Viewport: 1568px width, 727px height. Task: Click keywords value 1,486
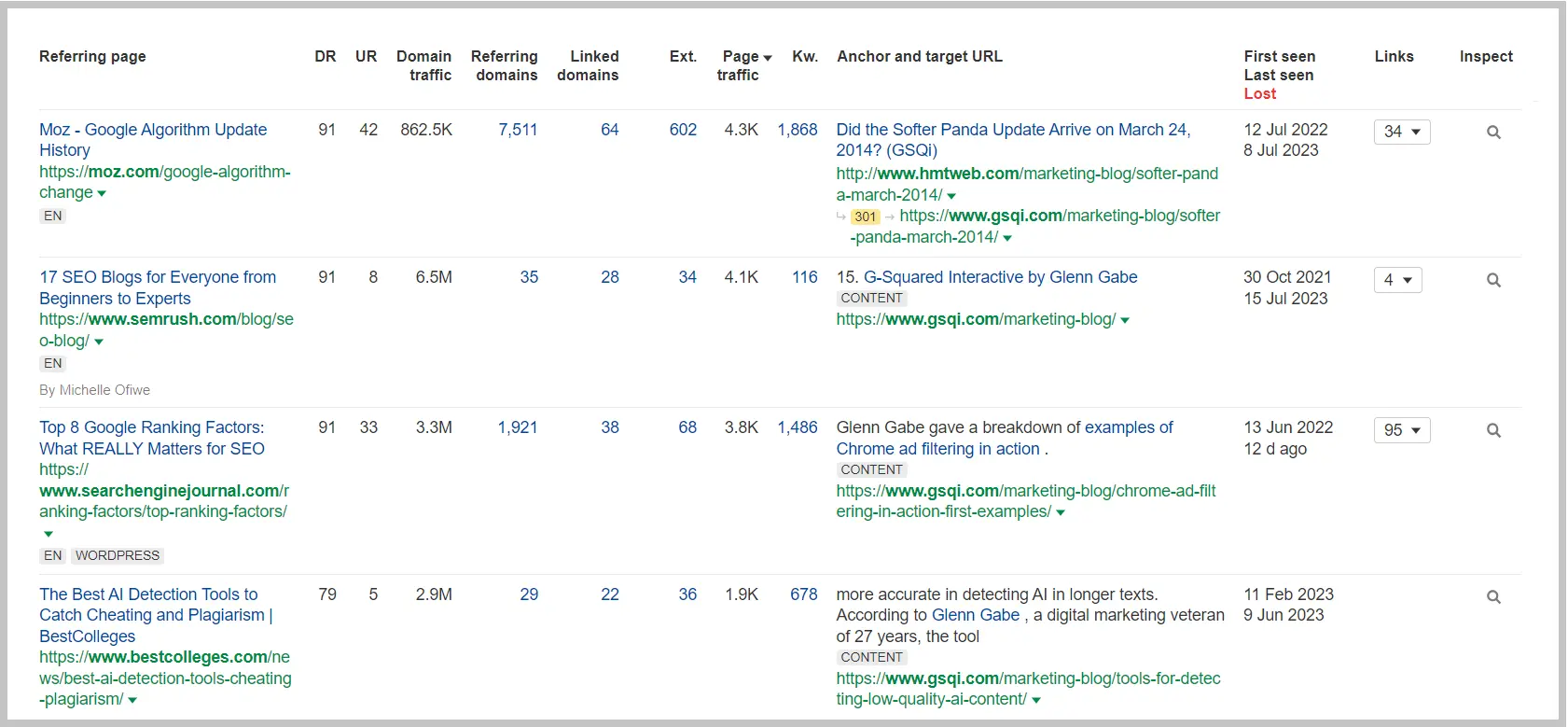(x=798, y=427)
